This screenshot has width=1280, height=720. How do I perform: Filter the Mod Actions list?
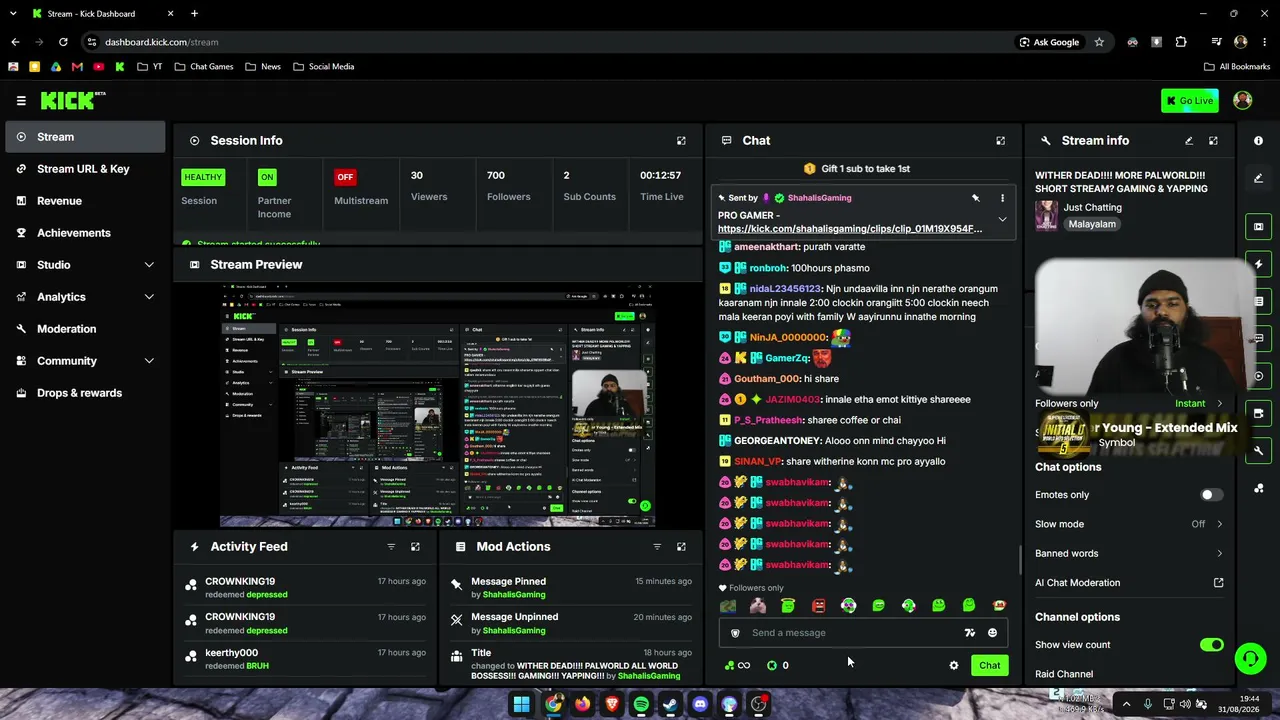(657, 547)
